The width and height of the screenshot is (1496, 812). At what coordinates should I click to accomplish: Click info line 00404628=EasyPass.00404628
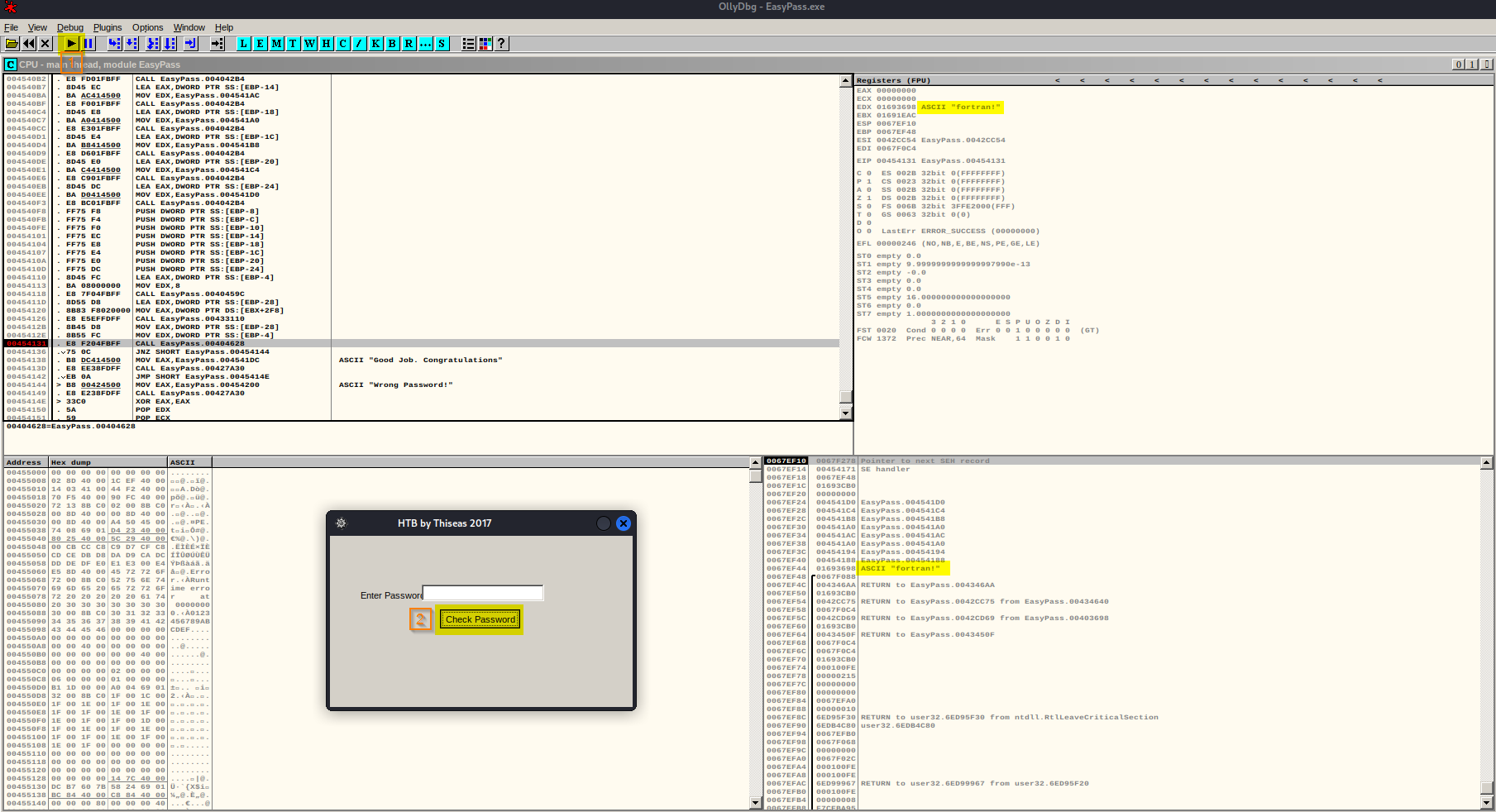(70, 426)
